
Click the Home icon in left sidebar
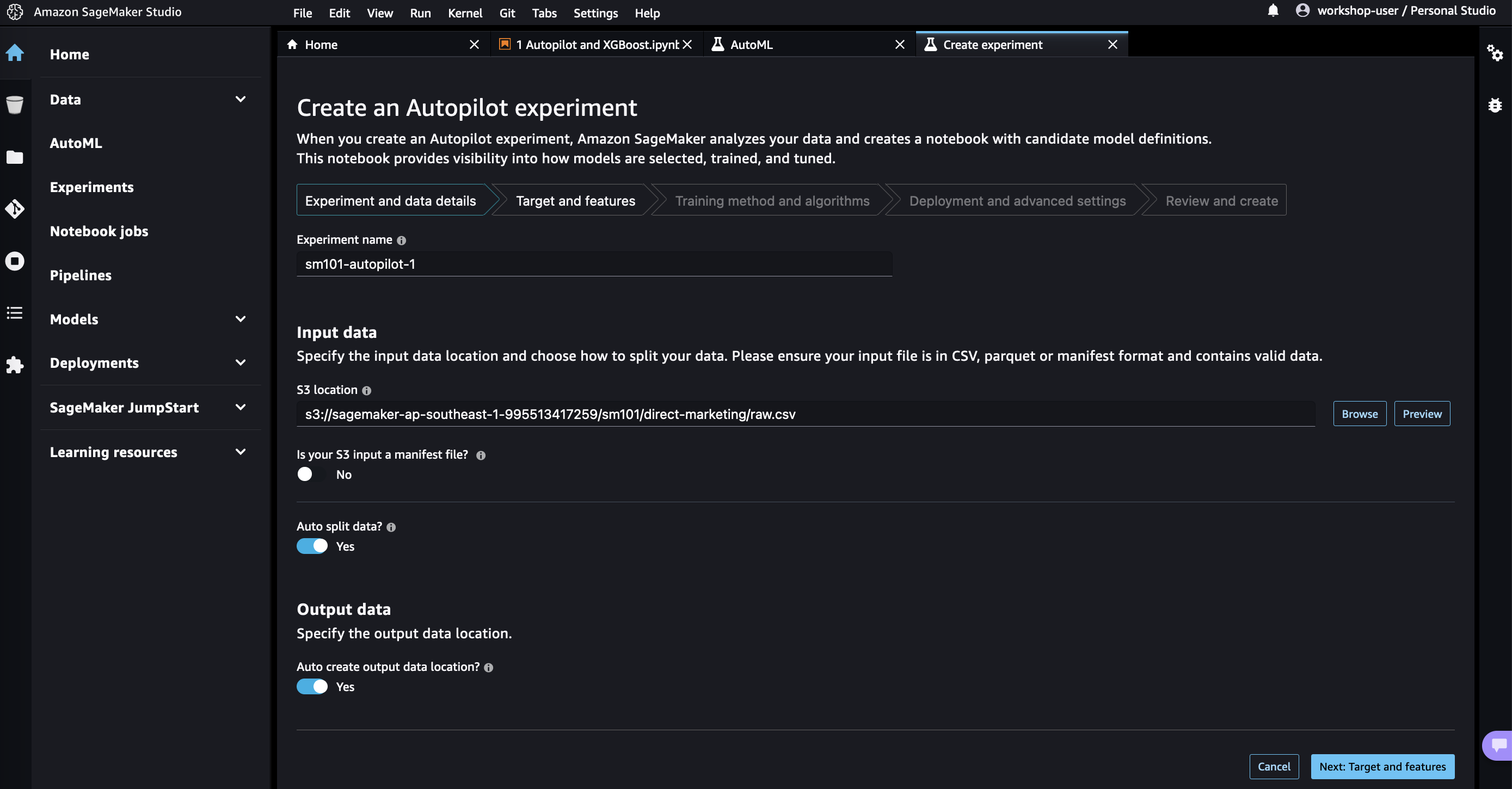pyautogui.click(x=15, y=53)
